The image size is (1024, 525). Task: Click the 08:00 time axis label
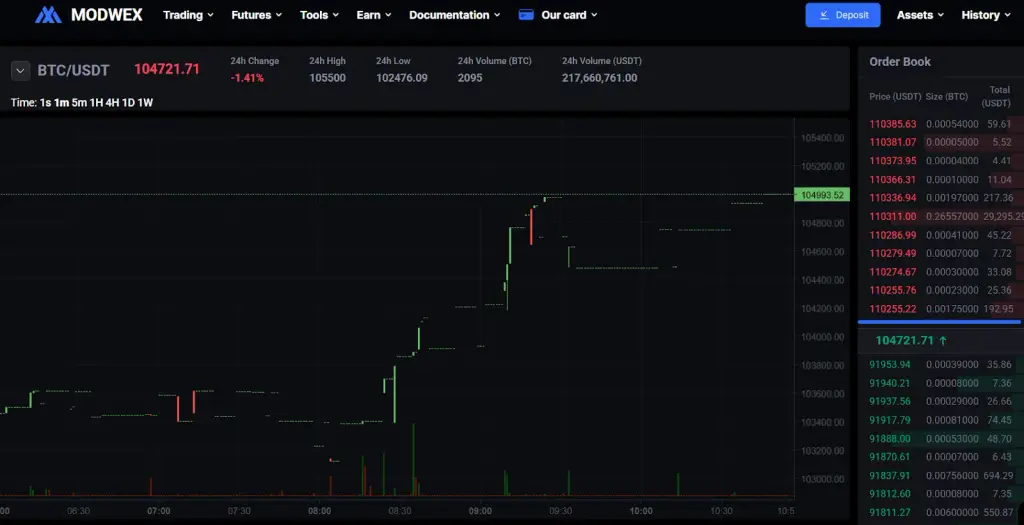point(319,511)
